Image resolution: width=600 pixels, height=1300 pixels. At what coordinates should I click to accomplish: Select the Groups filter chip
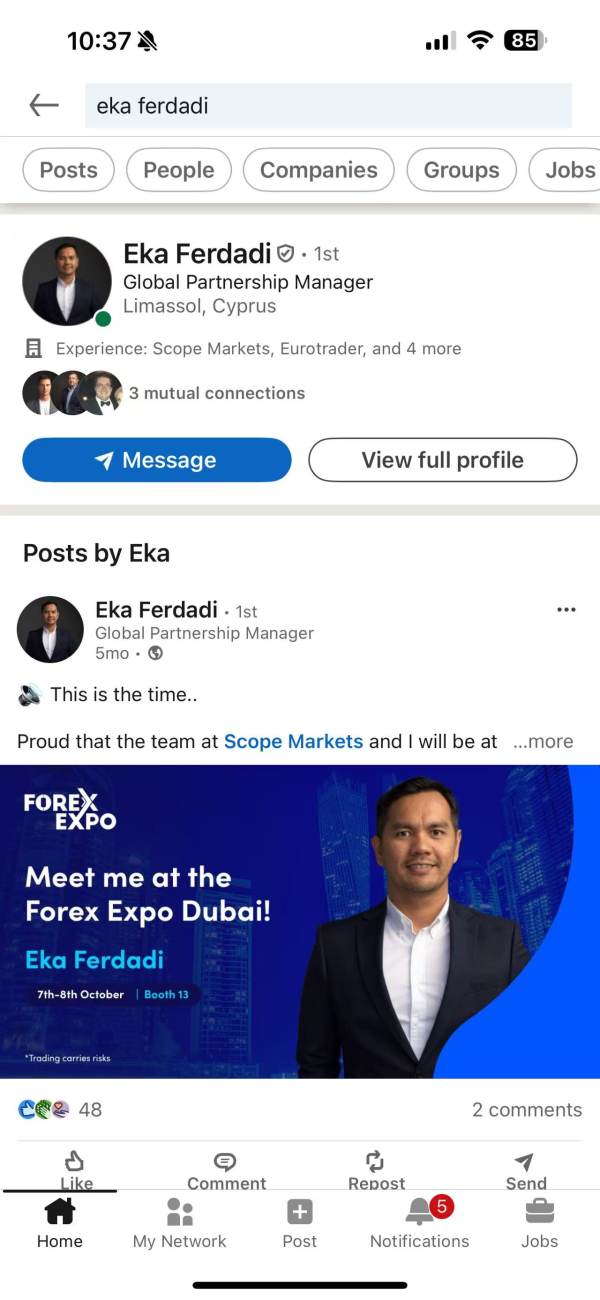pos(461,170)
